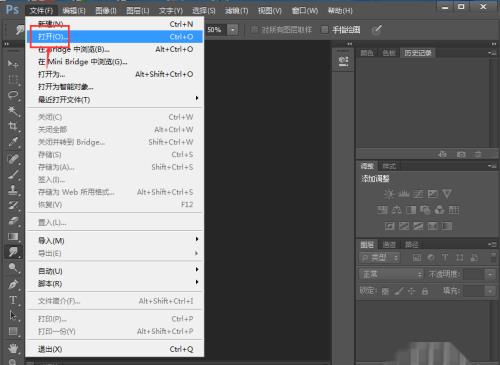Select the Horizontal Type tool
Viewport: 500px width, 365px height.
point(13,300)
